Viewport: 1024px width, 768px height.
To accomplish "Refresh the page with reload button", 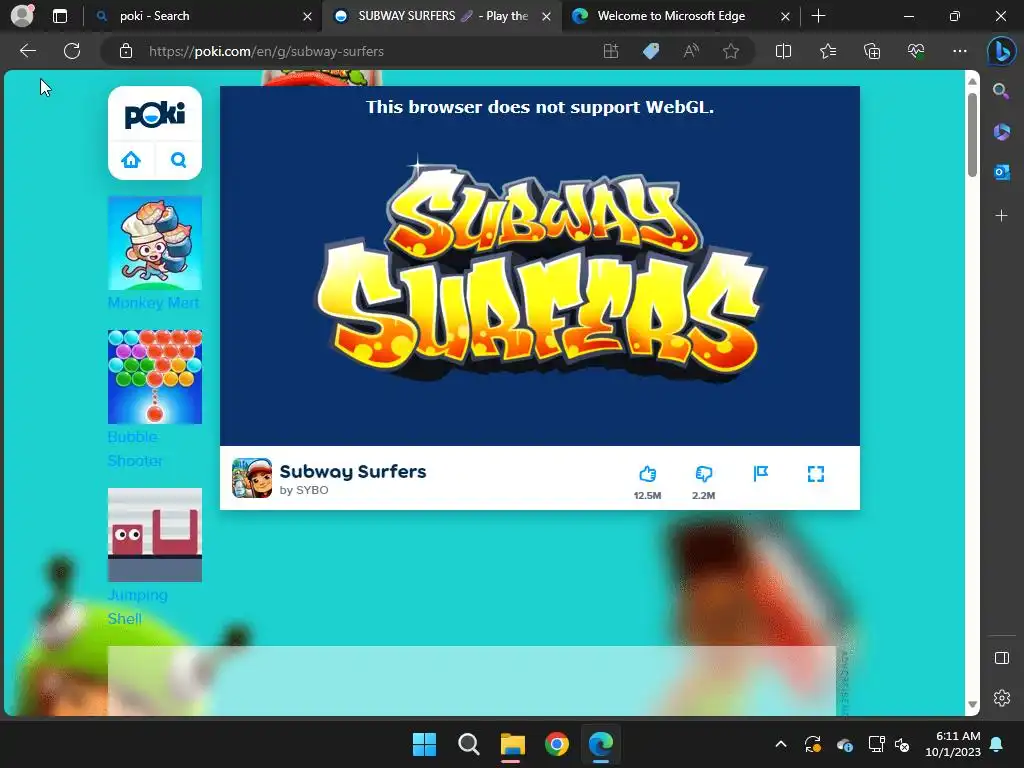I will (72, 51).
